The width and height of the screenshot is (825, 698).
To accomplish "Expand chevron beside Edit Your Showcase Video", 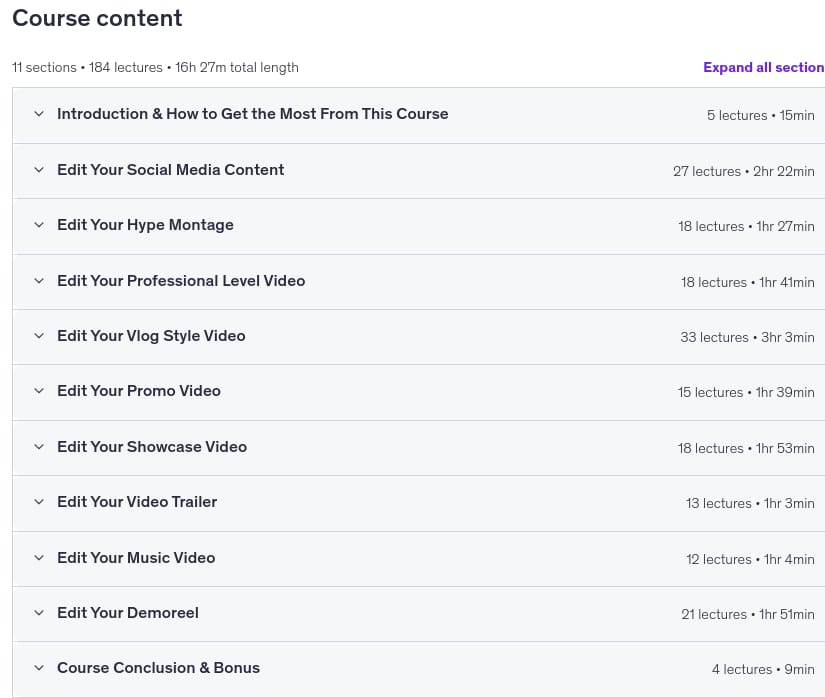I will coord(39,447).
